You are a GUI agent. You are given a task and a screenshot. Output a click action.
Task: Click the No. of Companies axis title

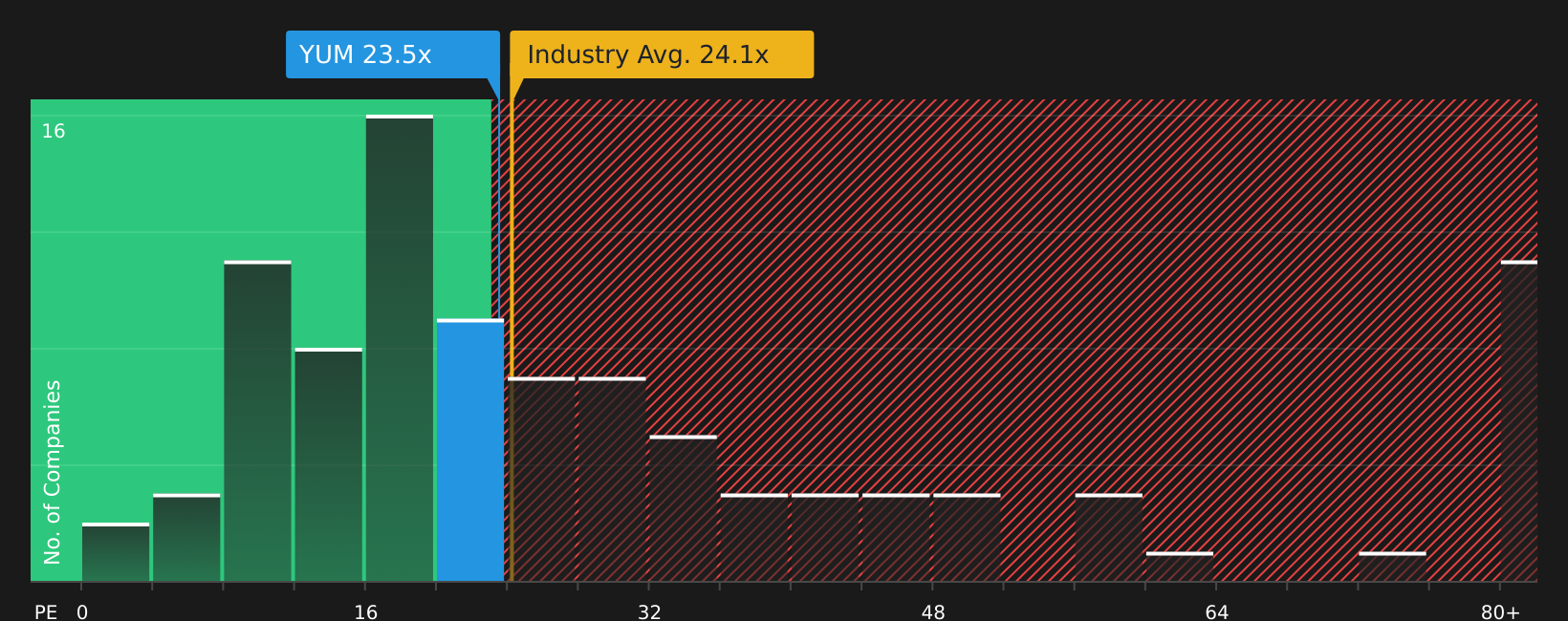53,472
